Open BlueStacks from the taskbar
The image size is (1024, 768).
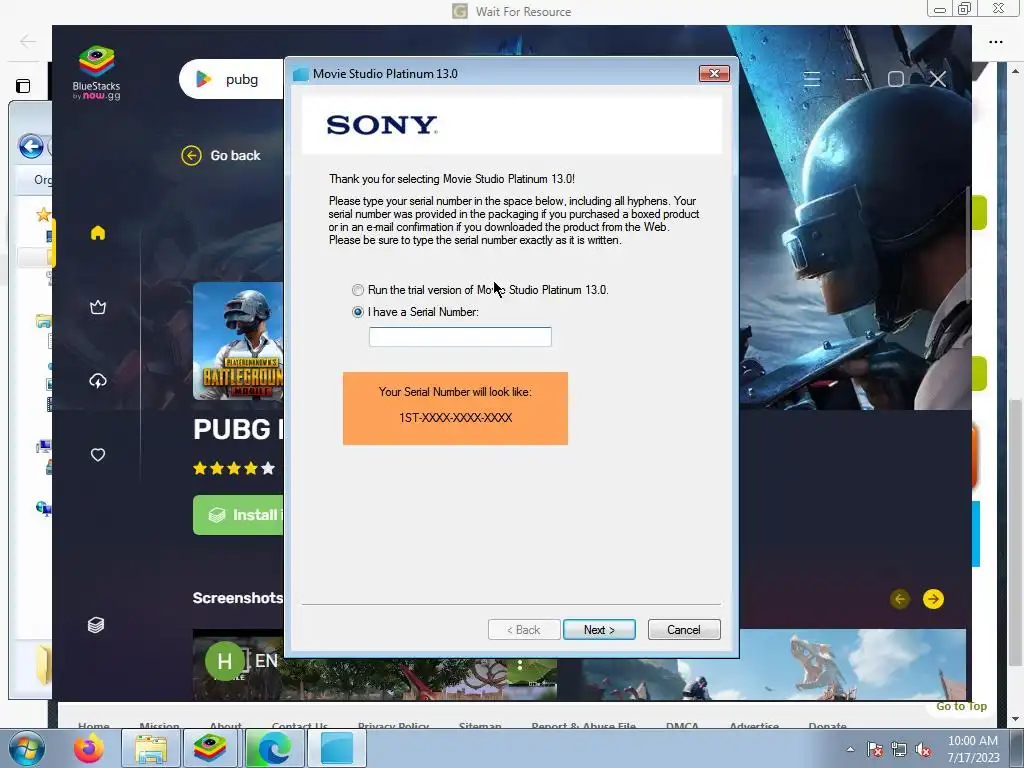(x=209, y=748)
